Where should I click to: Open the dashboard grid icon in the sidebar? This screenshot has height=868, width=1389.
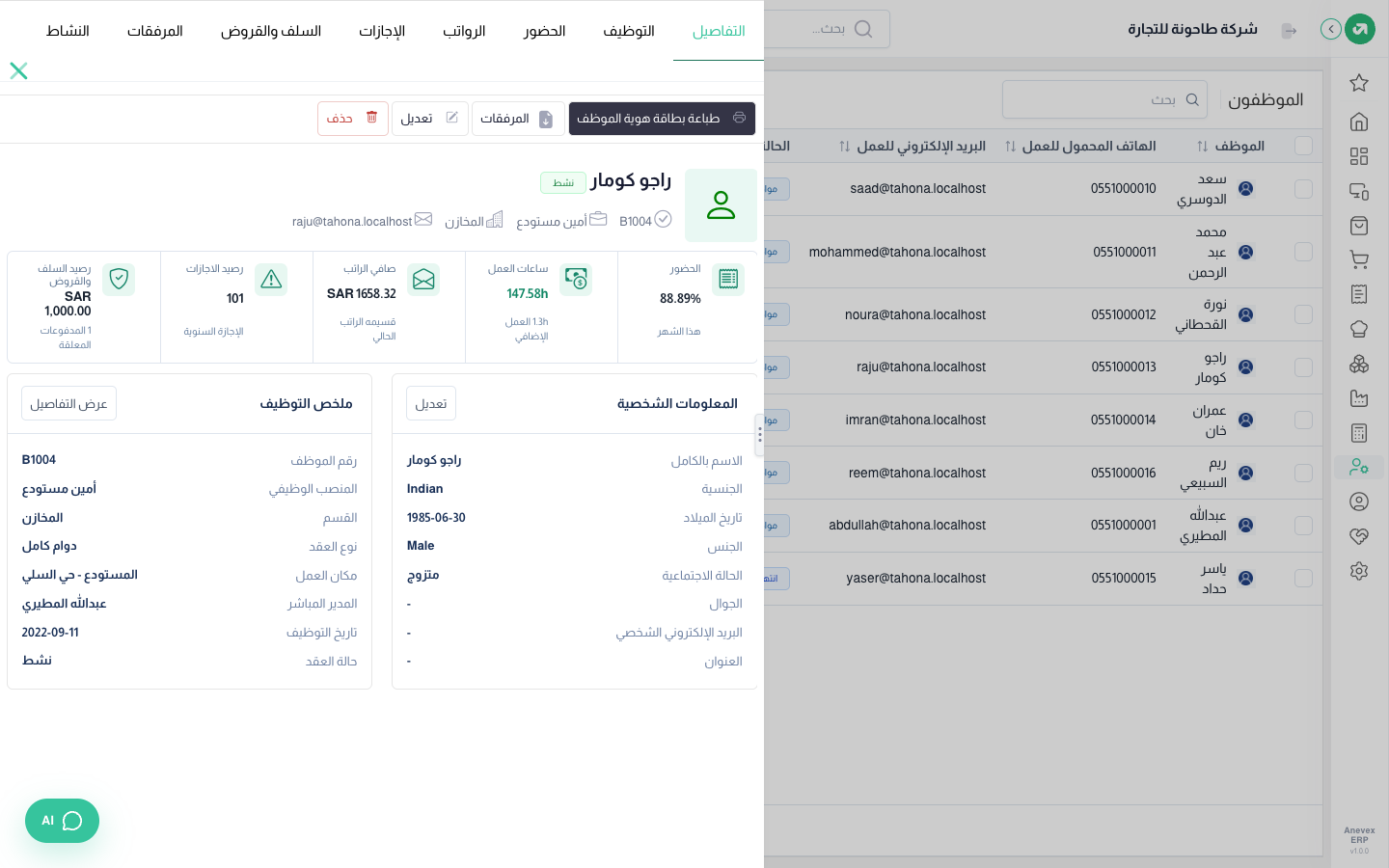tap(1359, 156)
